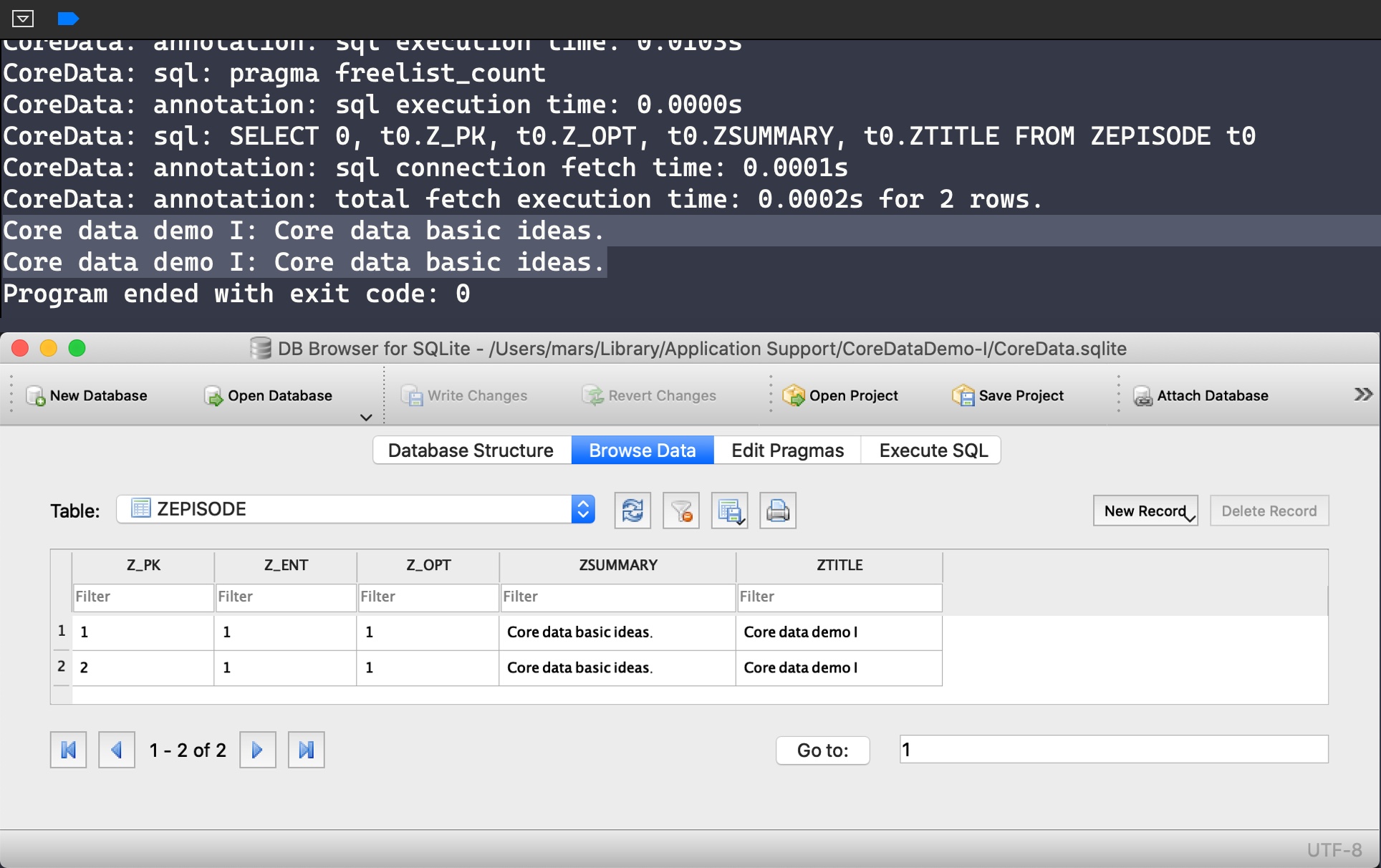
Task: Click the SELECT sql line in the console
Action: click(x=630, y=136)
